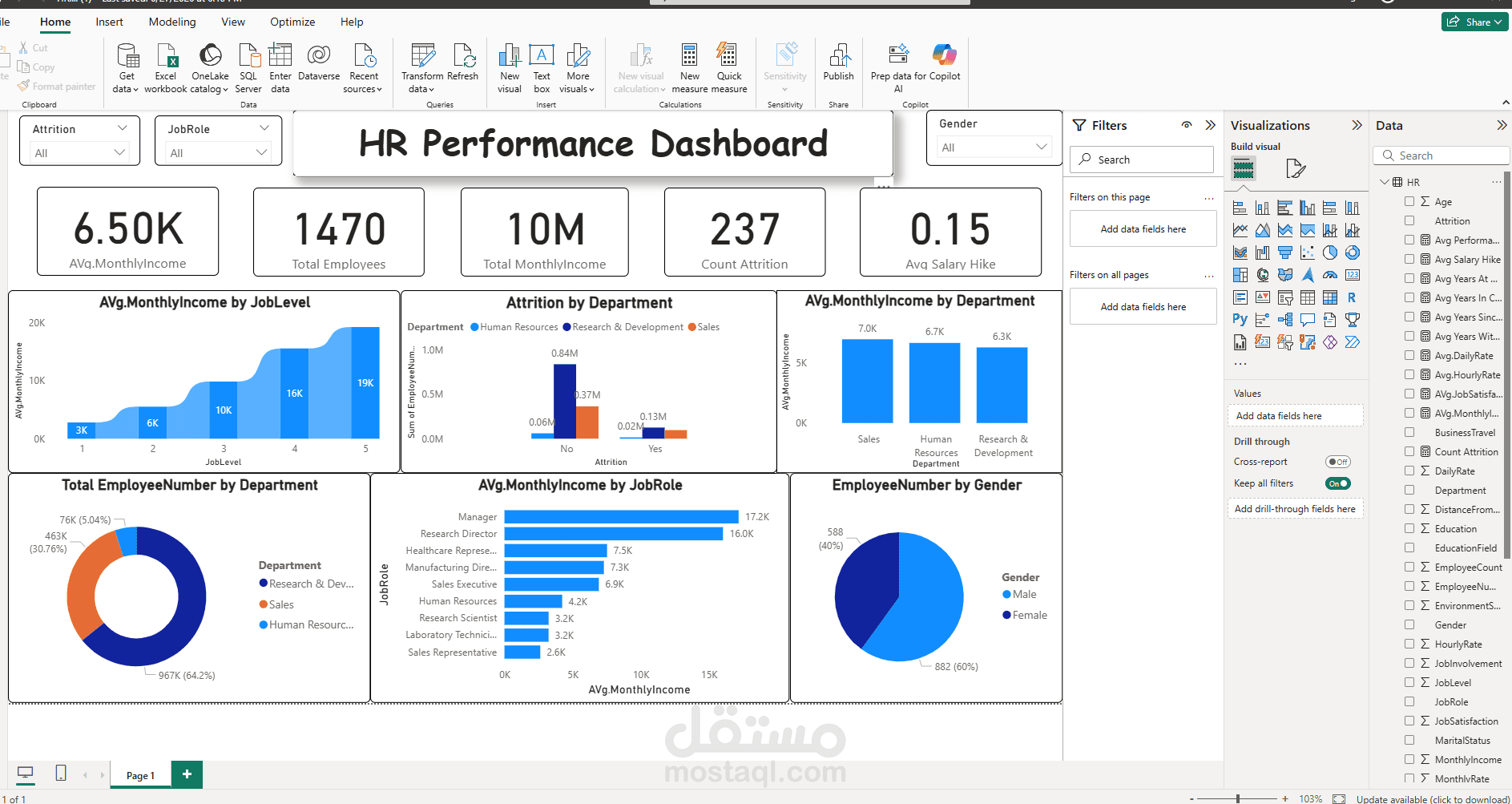
Task: Select the Pie chart visual icon
Action: 1330,253
